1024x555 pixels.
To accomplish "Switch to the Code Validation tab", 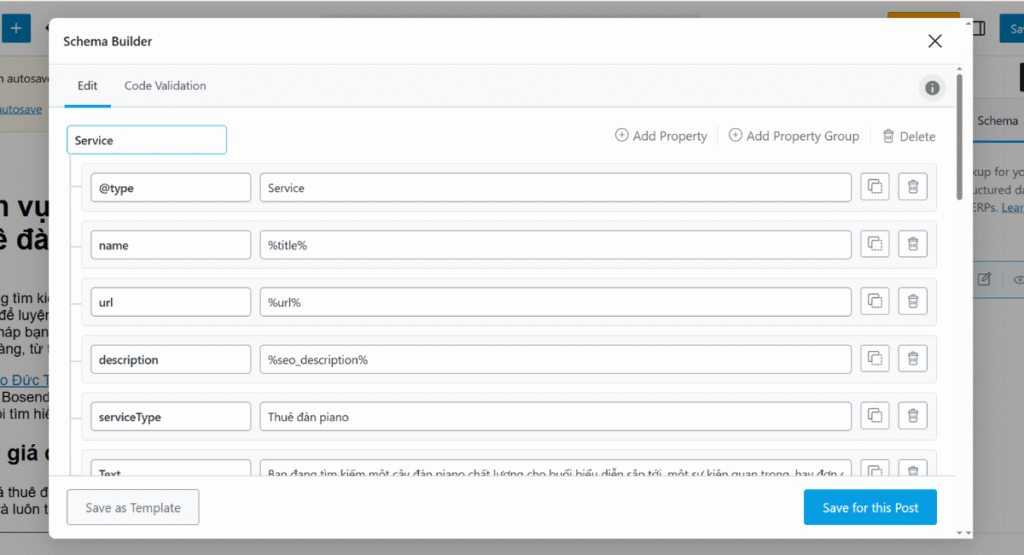I will coord(165,86).
